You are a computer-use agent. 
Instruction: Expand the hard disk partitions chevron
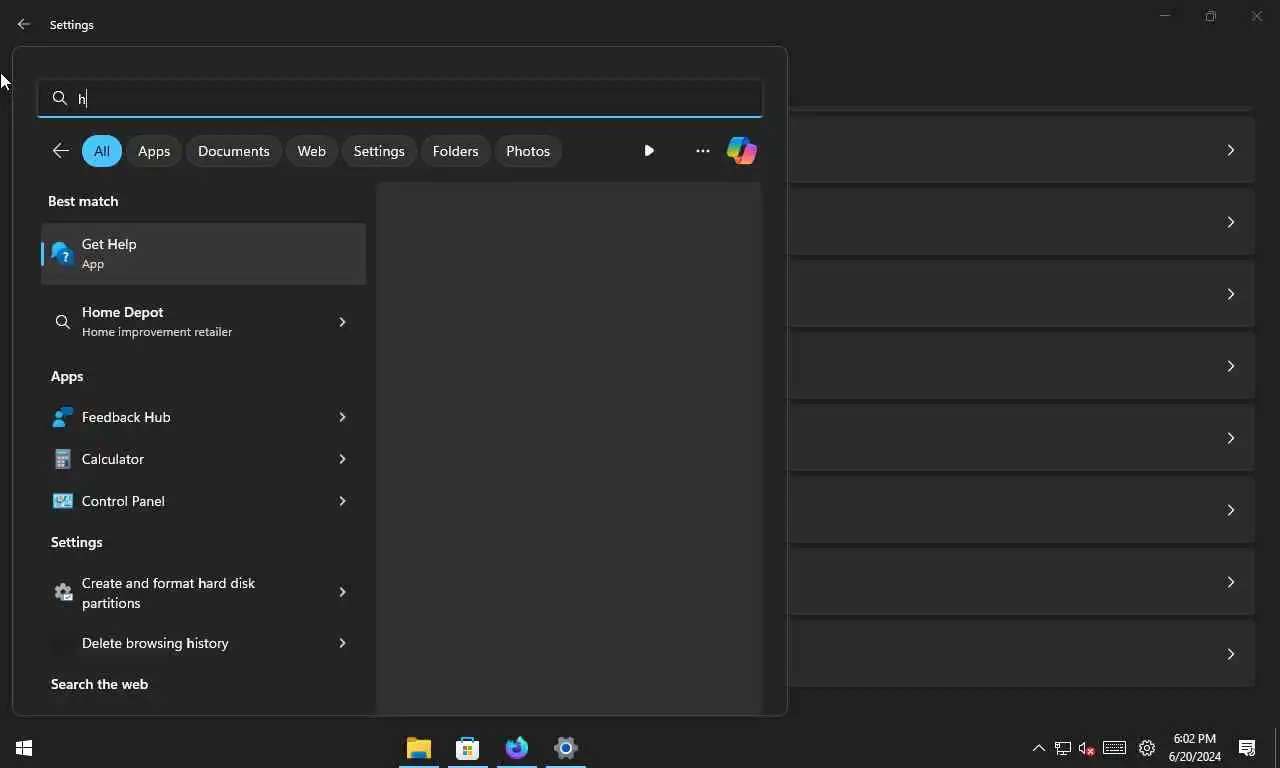(x=342, y=592)
